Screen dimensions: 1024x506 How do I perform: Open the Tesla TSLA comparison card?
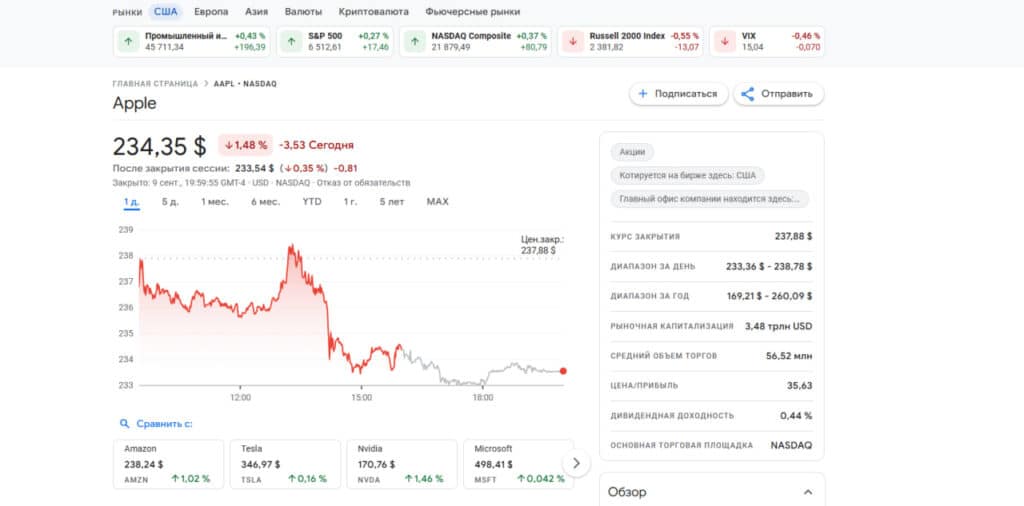285,464
